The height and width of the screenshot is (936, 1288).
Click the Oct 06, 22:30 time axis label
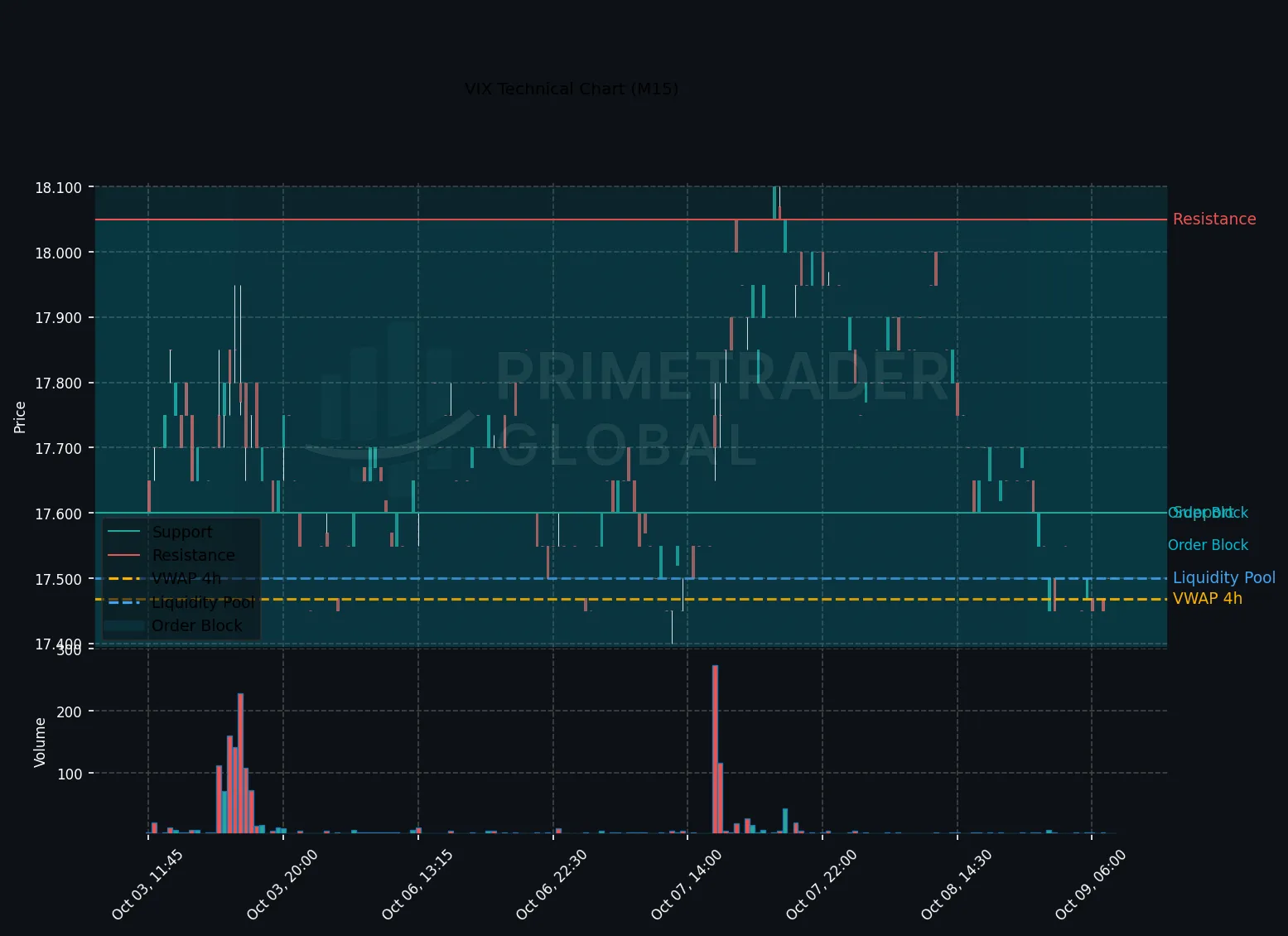coord(552,884)
